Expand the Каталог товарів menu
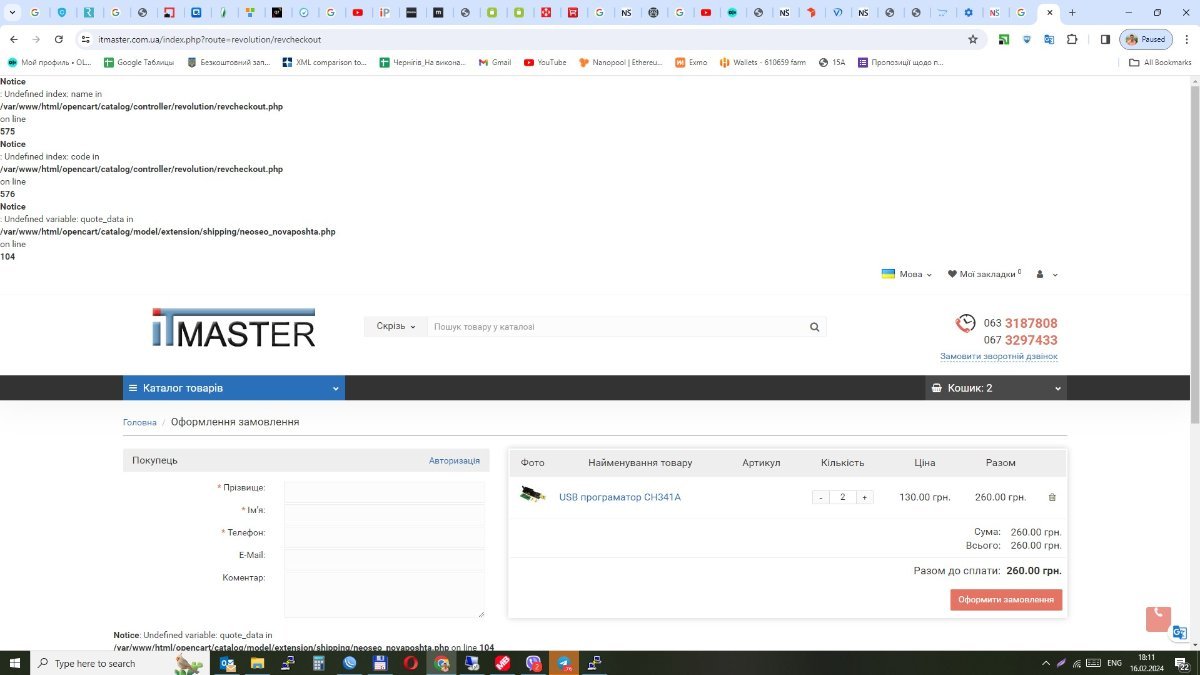Image resolution: width=1200 pixels, height=675 pixels. (234, 388)
